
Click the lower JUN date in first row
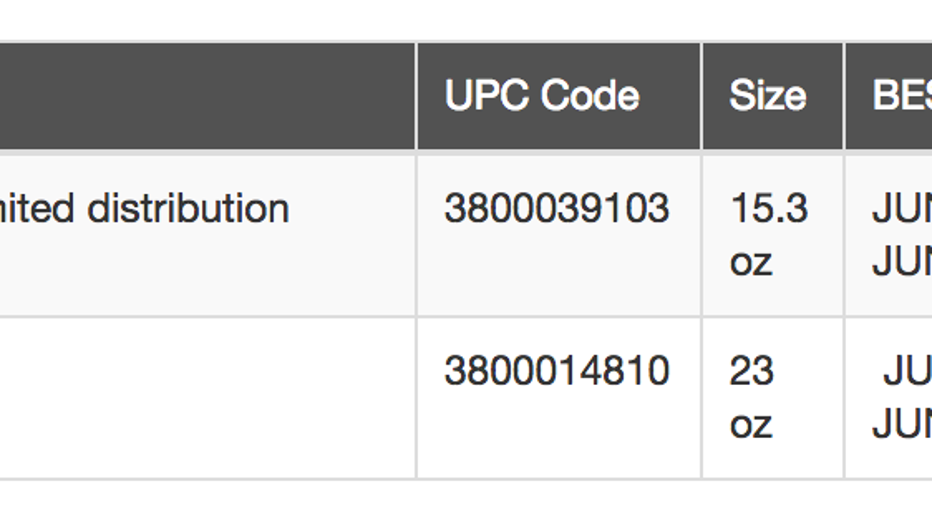[901, 262]
